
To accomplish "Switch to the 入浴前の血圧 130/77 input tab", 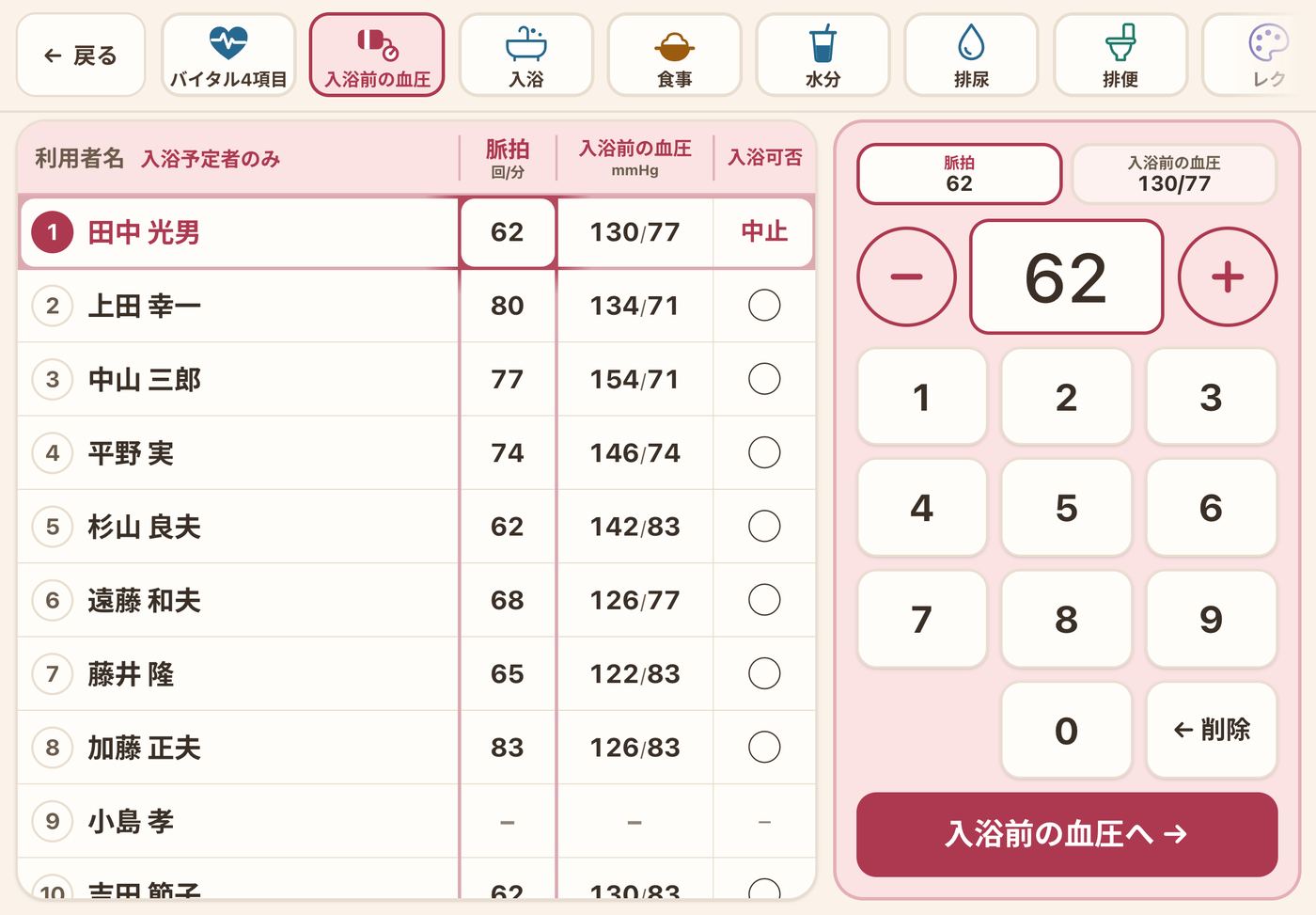I will tap(1174, 174).
